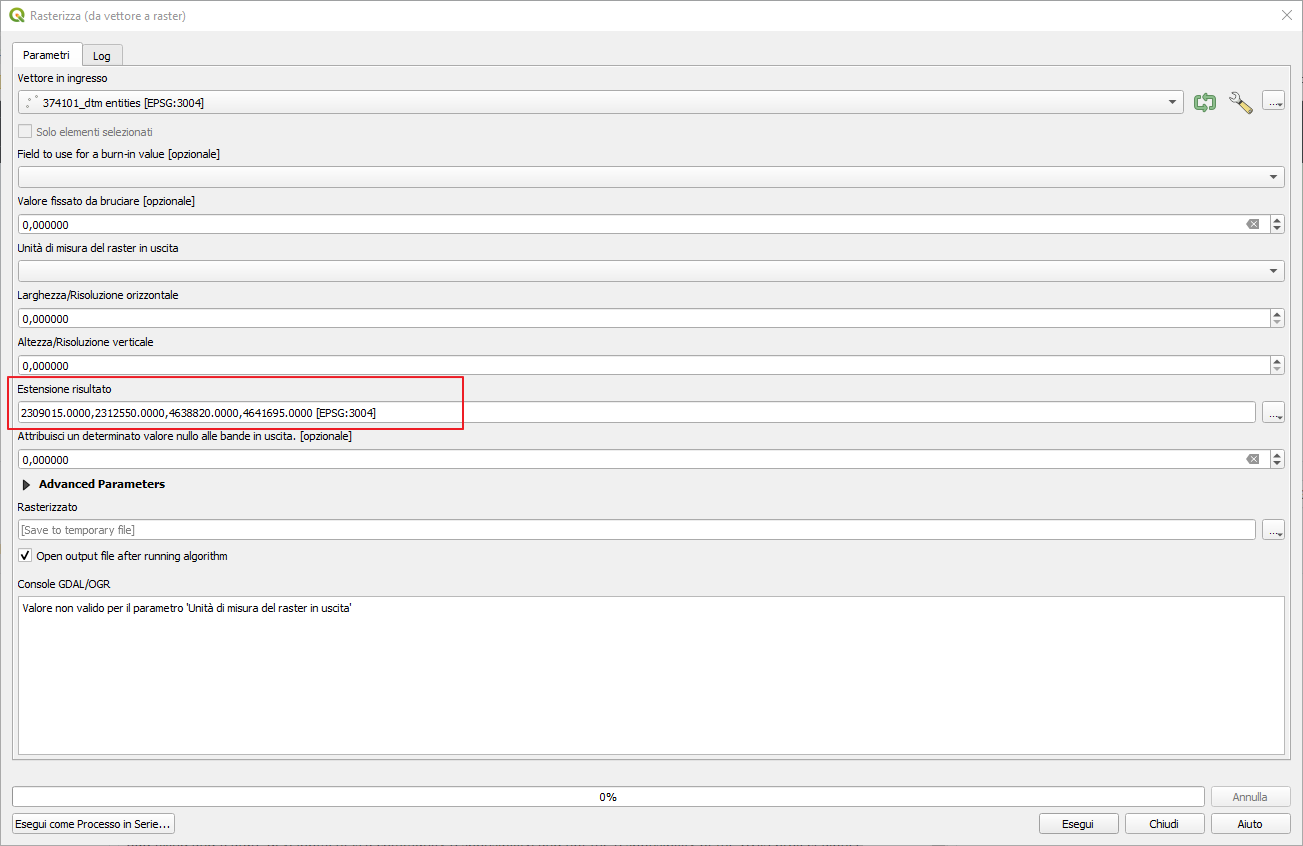This screenshot has height=846, width=1303.
Task: Select the Parametri tab
Action: (x=46, y=54)
